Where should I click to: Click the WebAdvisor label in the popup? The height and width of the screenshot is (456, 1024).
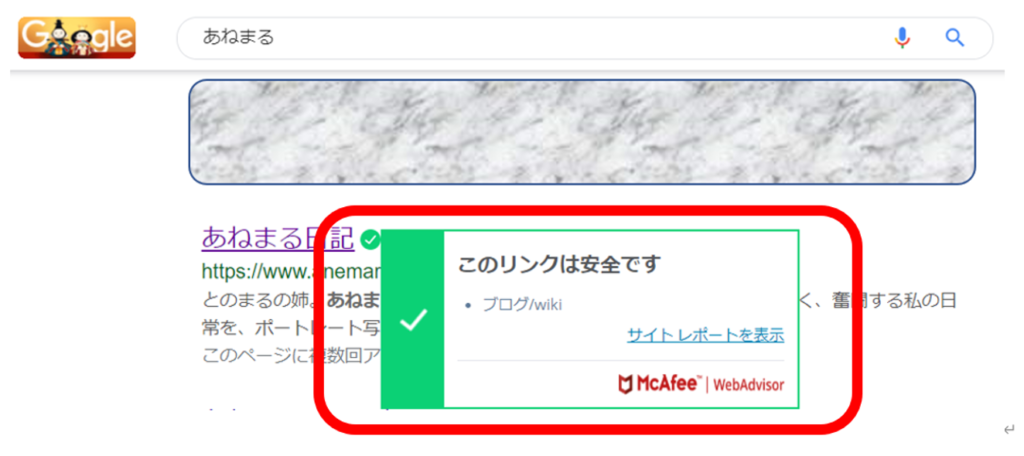748,385
